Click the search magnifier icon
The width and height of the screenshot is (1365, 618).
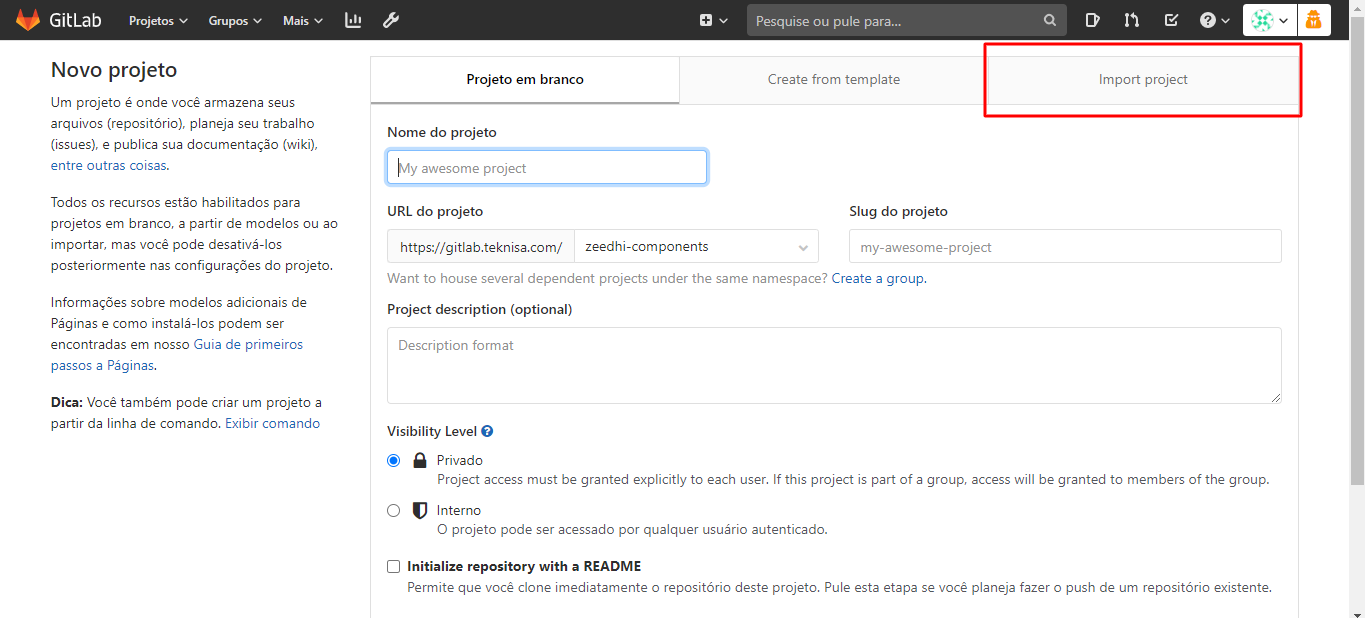point(1050,20)
